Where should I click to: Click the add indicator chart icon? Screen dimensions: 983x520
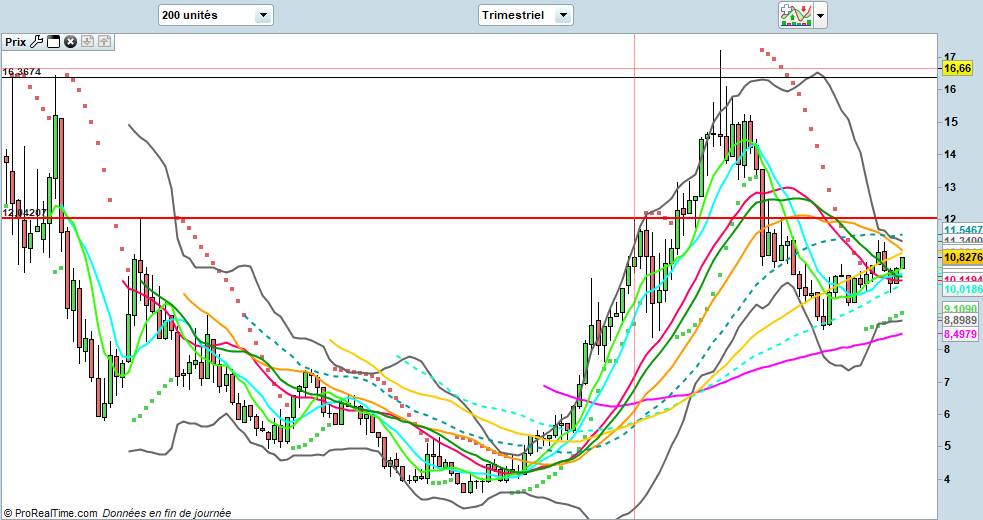point(796,15)
